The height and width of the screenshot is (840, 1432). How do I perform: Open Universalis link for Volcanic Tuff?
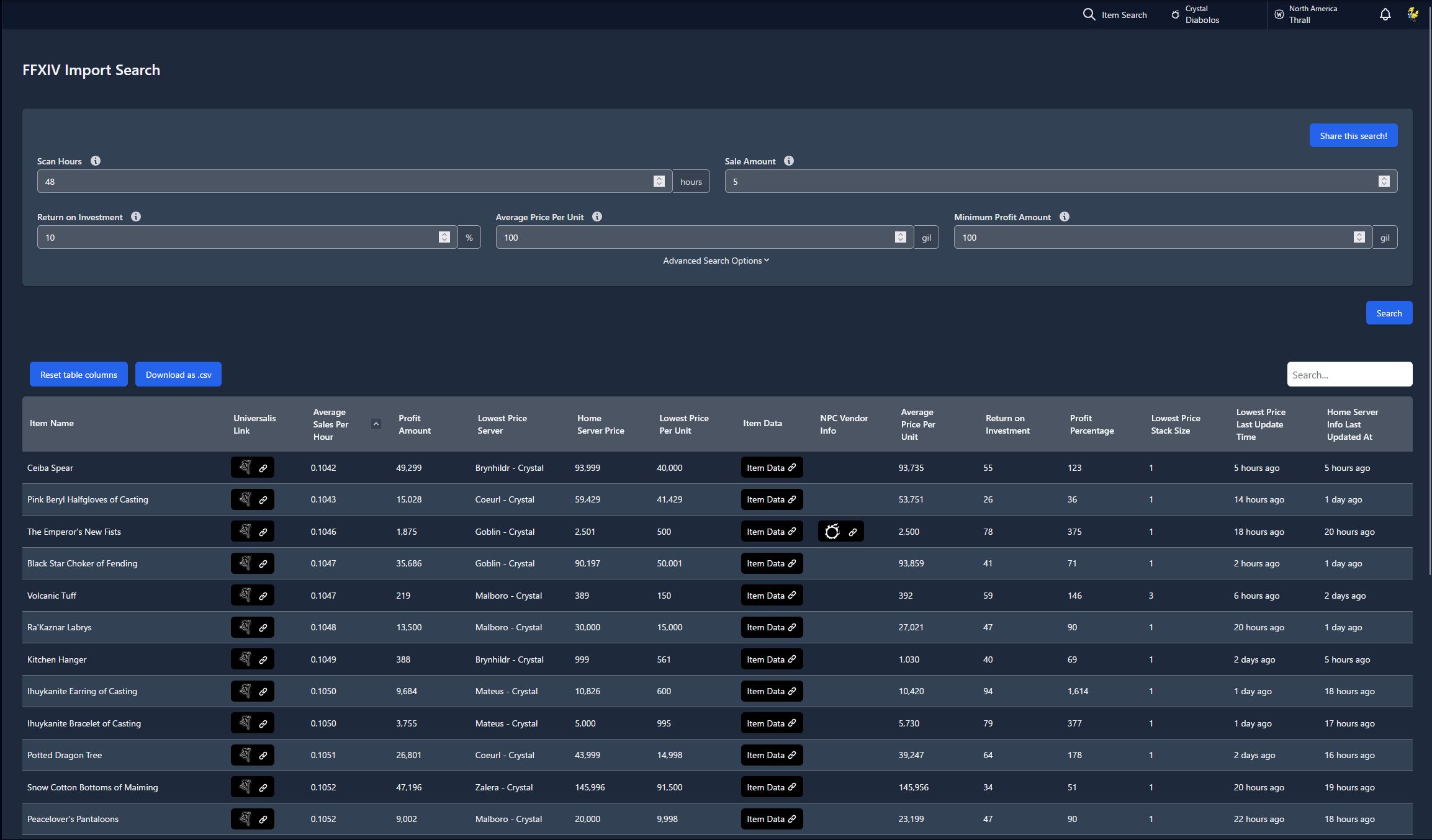pos(253,595)
